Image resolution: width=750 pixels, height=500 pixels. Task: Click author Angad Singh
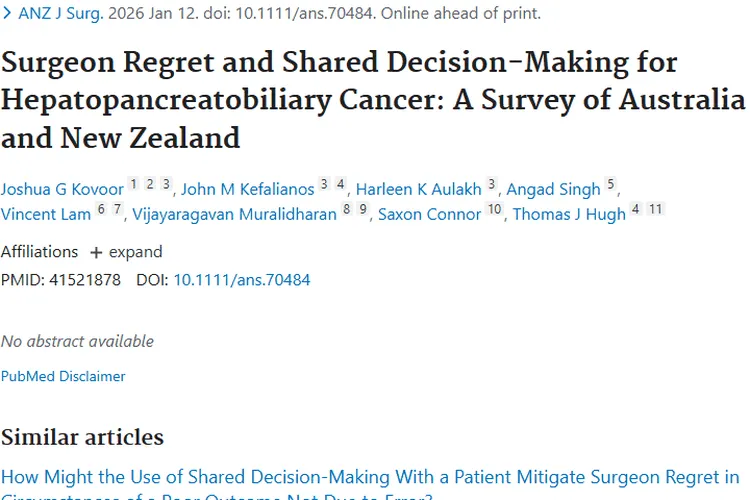click(553, 189)
